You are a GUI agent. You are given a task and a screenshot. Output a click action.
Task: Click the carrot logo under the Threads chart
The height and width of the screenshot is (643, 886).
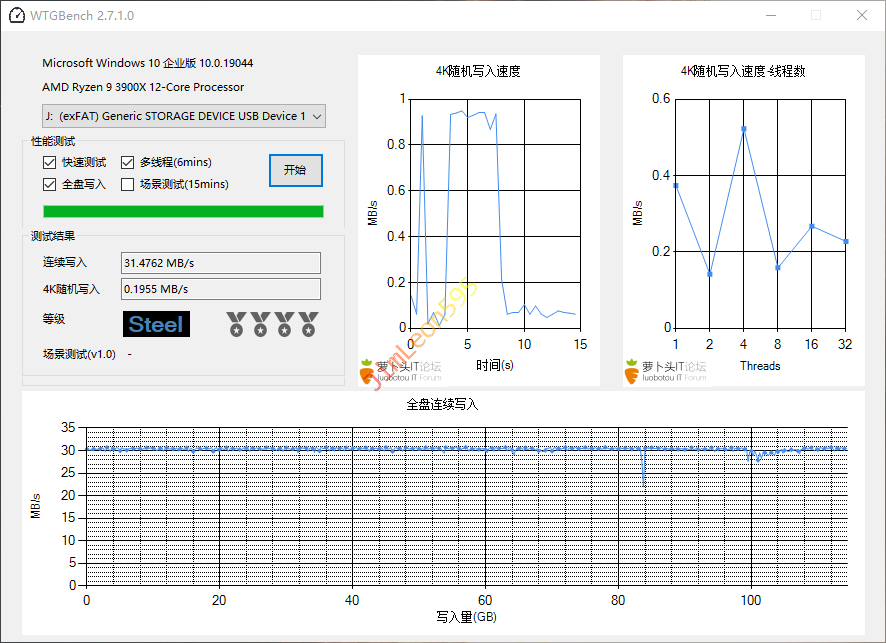click(x=632, y=370)
